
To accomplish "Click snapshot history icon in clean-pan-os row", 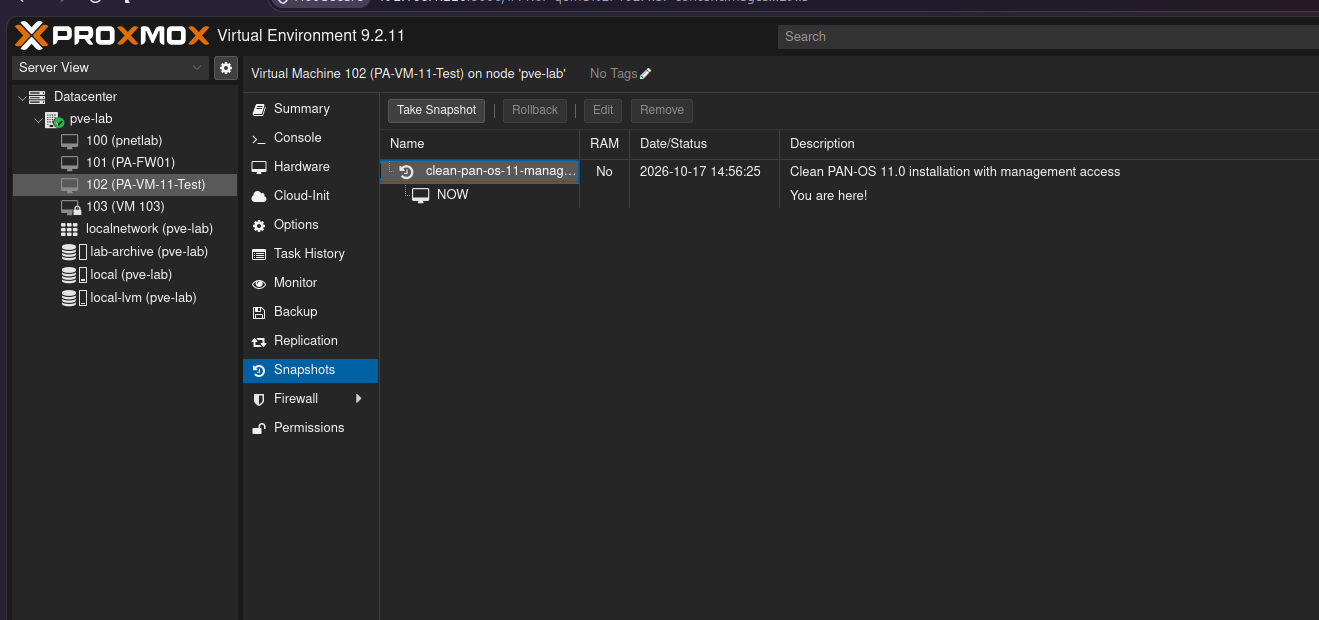I will click(x=406, y=172).
